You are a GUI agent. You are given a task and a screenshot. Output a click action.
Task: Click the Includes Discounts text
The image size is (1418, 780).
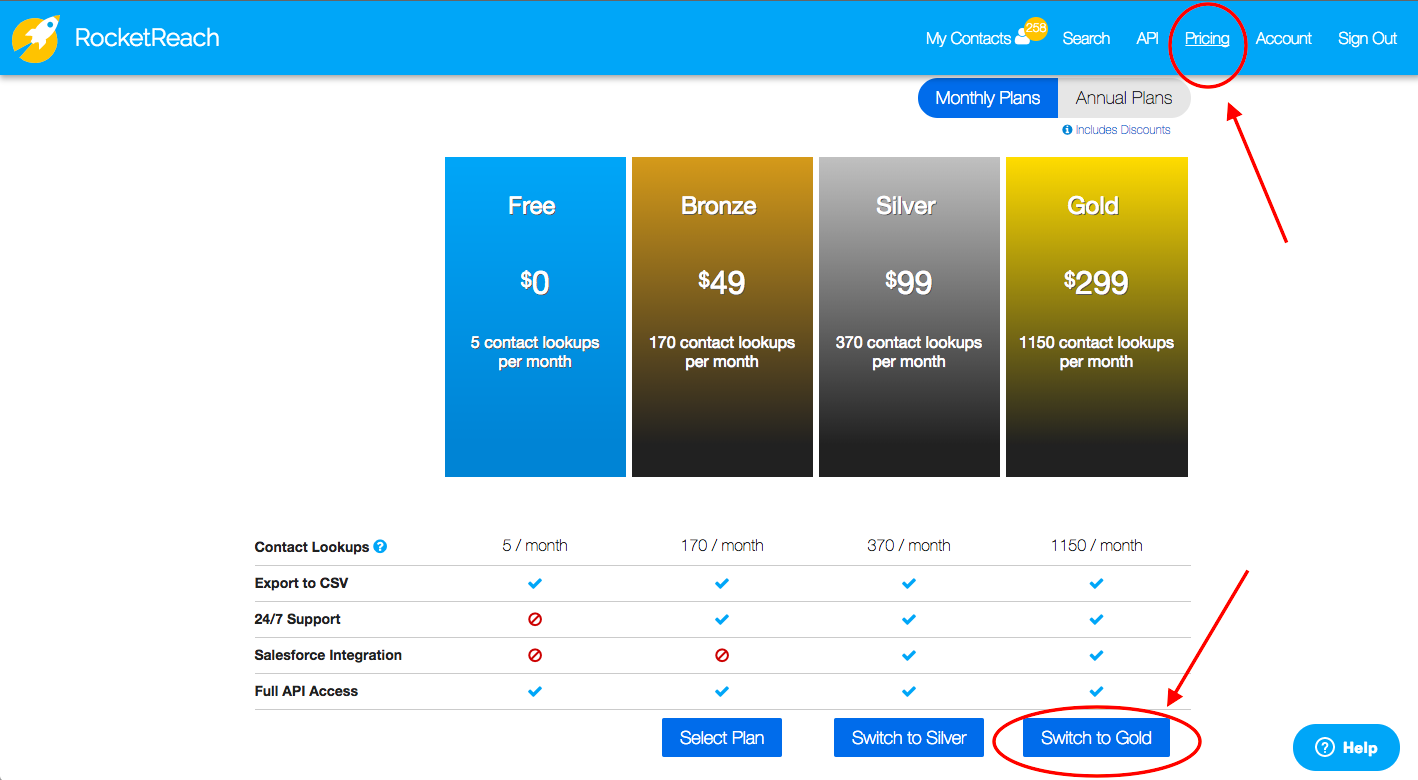(1123, 130)
